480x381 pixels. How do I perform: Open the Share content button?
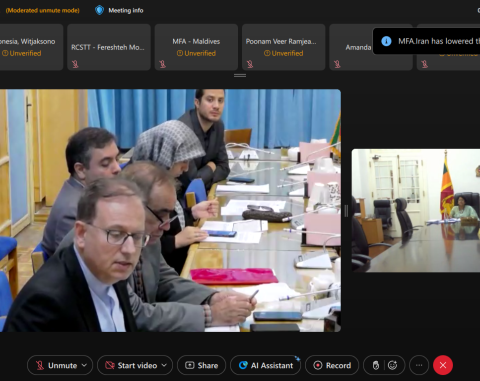point(201,365)
